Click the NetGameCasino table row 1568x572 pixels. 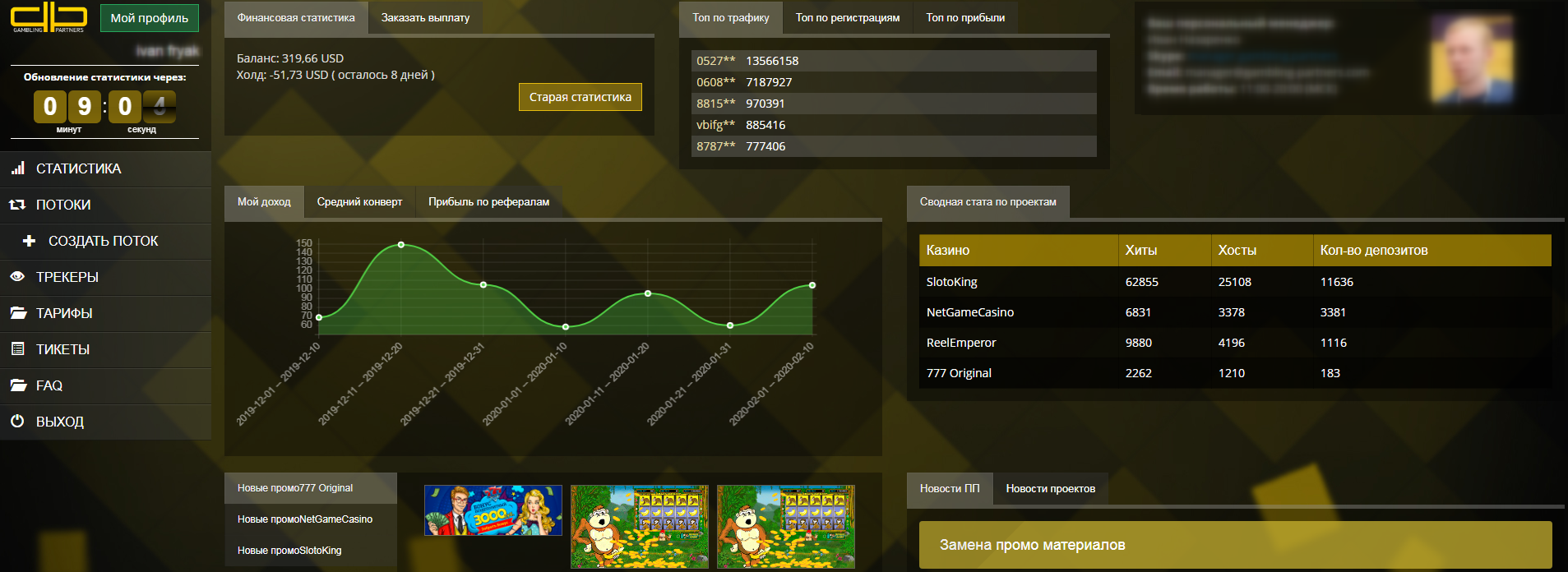1235,312
